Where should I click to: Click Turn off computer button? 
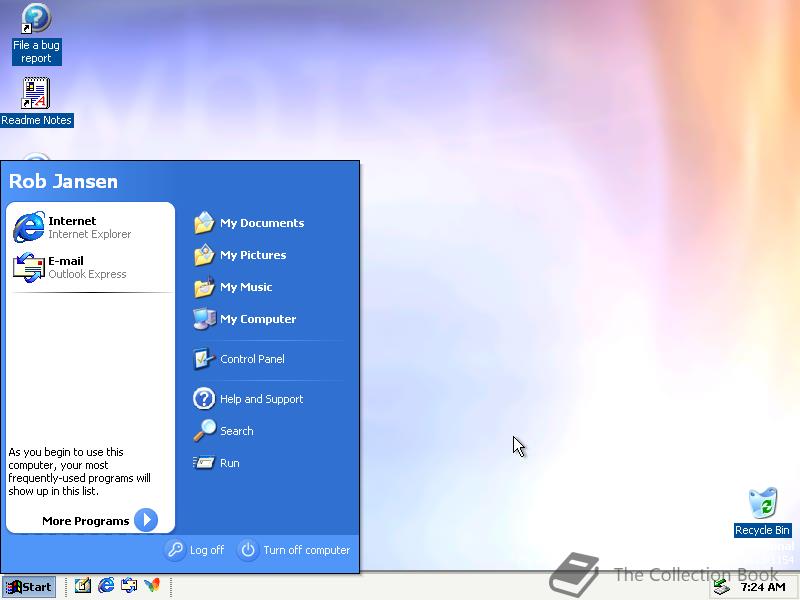(294, 550)
